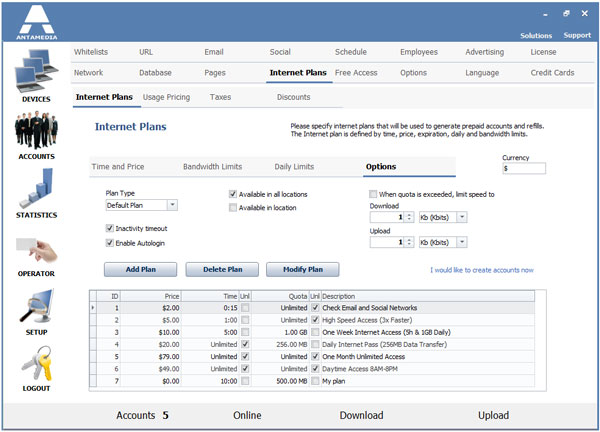The image size is (600, 432).
Task: Click the Add Plan button
Action: click(140, 269)
